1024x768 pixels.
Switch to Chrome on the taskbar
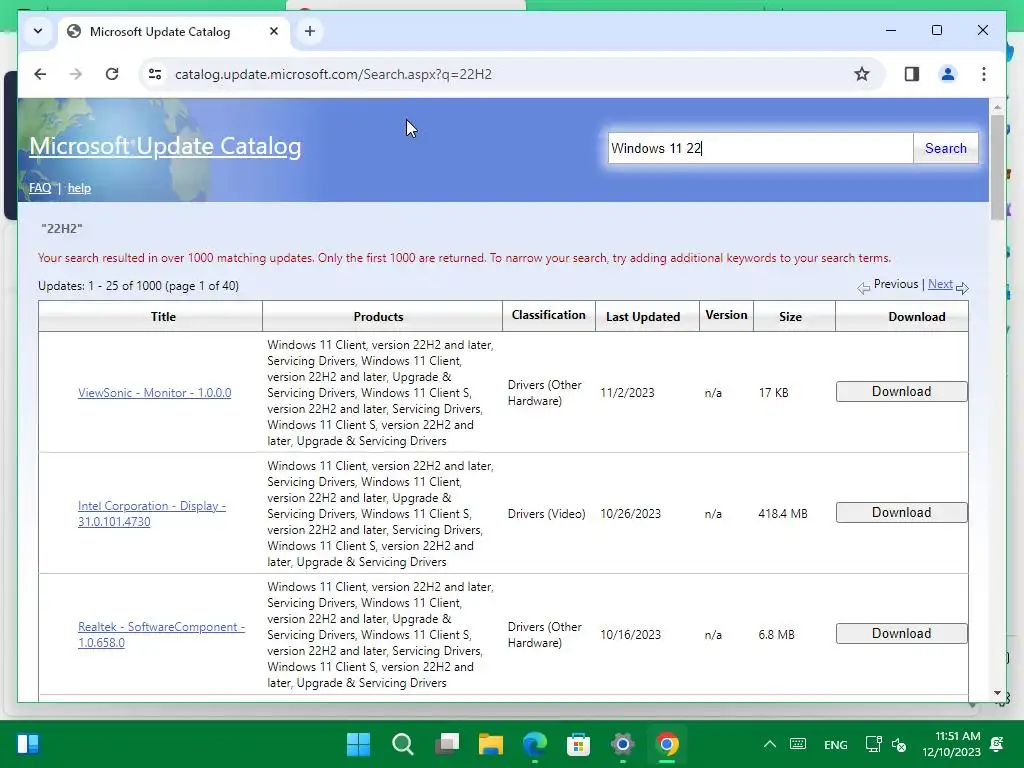point(667,744)
